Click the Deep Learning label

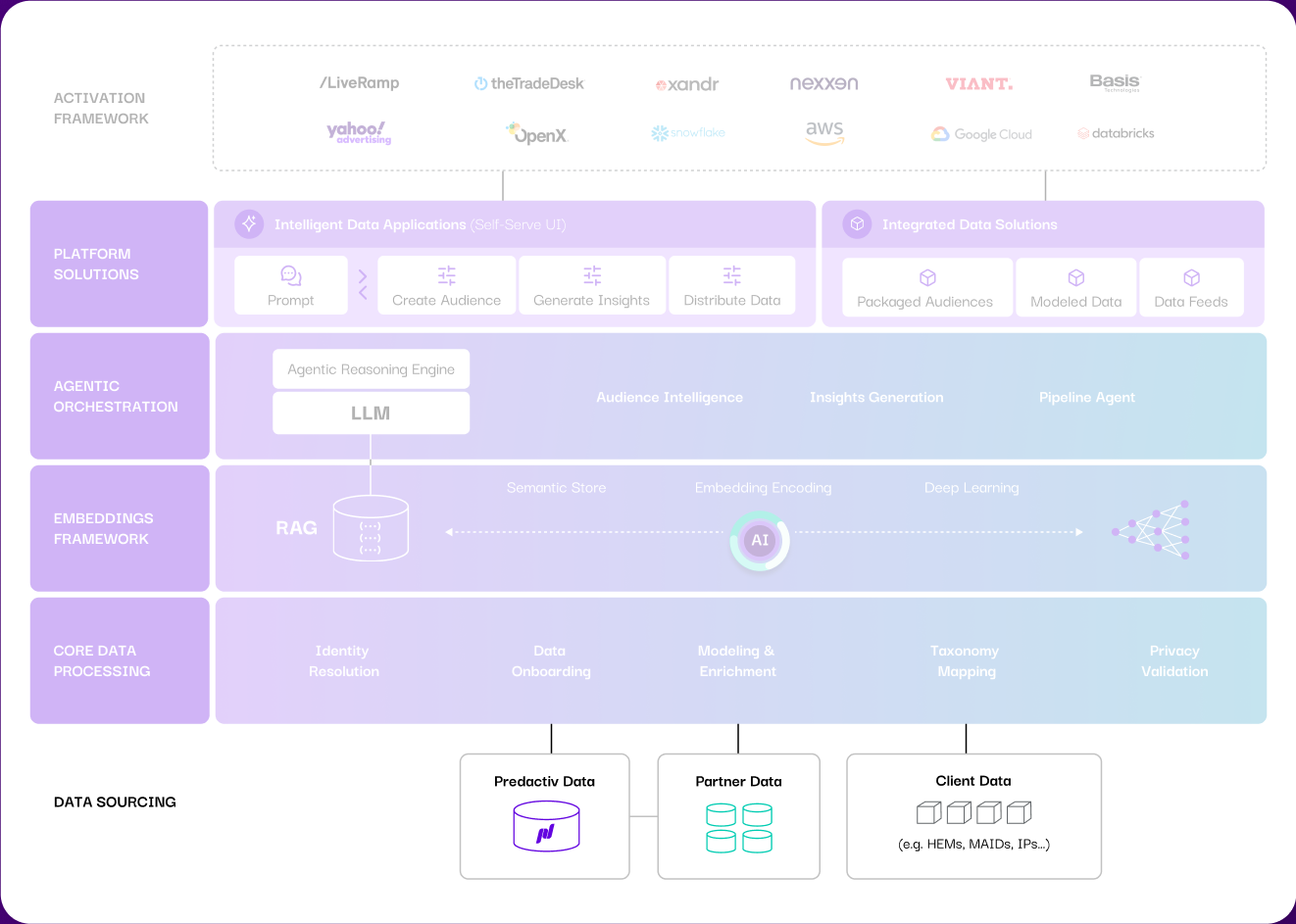tap(972, 487)
